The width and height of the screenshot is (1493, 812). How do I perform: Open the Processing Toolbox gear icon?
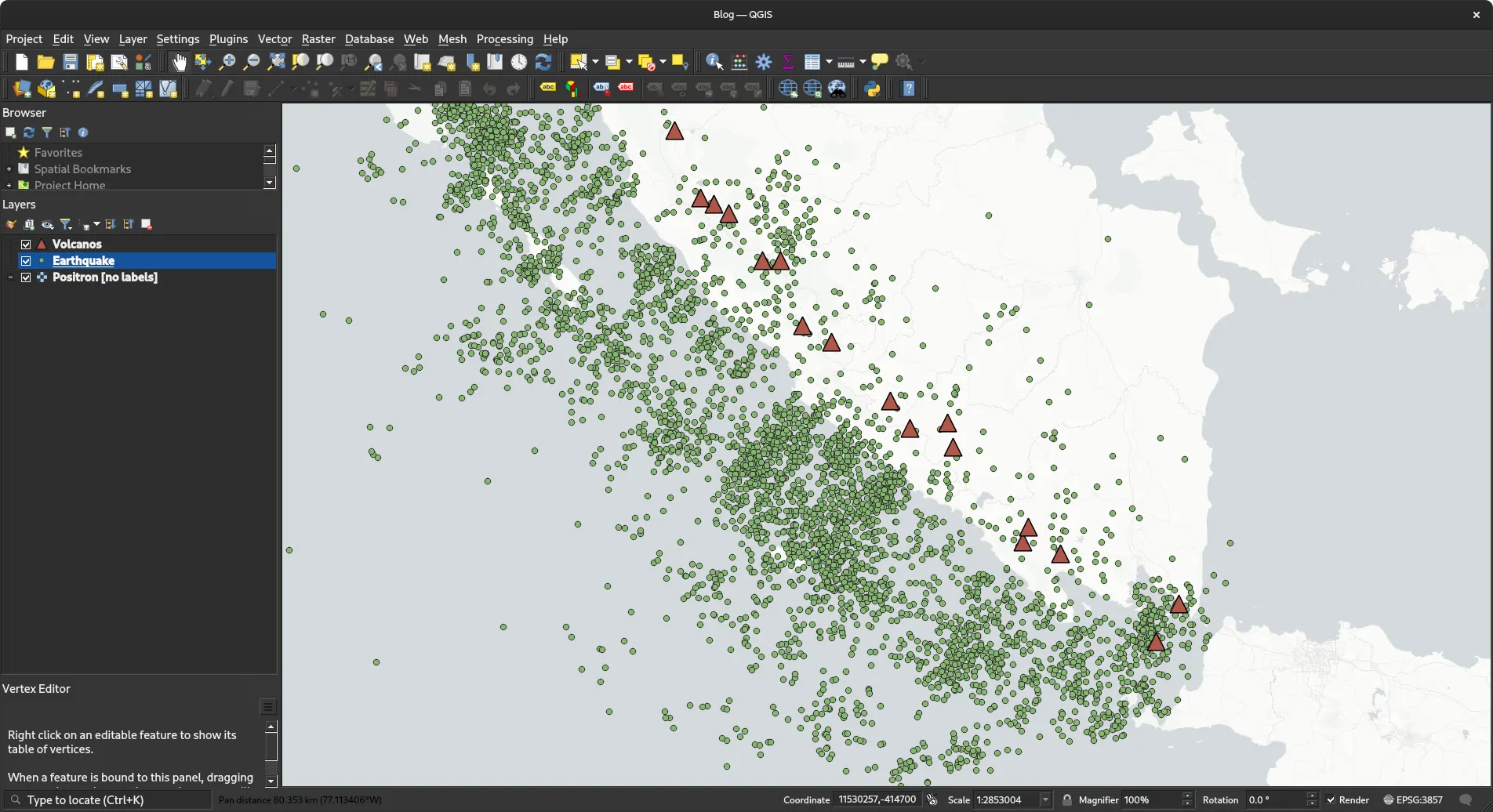pos(763,62)
